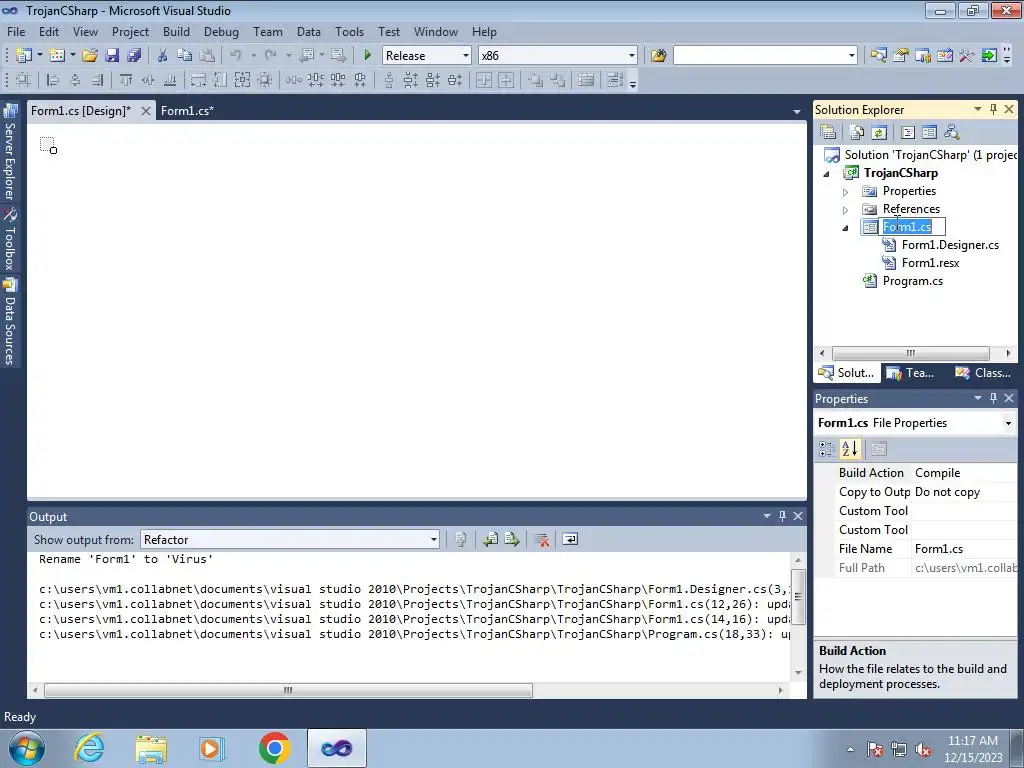Toggle auto-hide pin on Properties panel
This screenshot has width=1024, height=768.
[x=993, y=398]
